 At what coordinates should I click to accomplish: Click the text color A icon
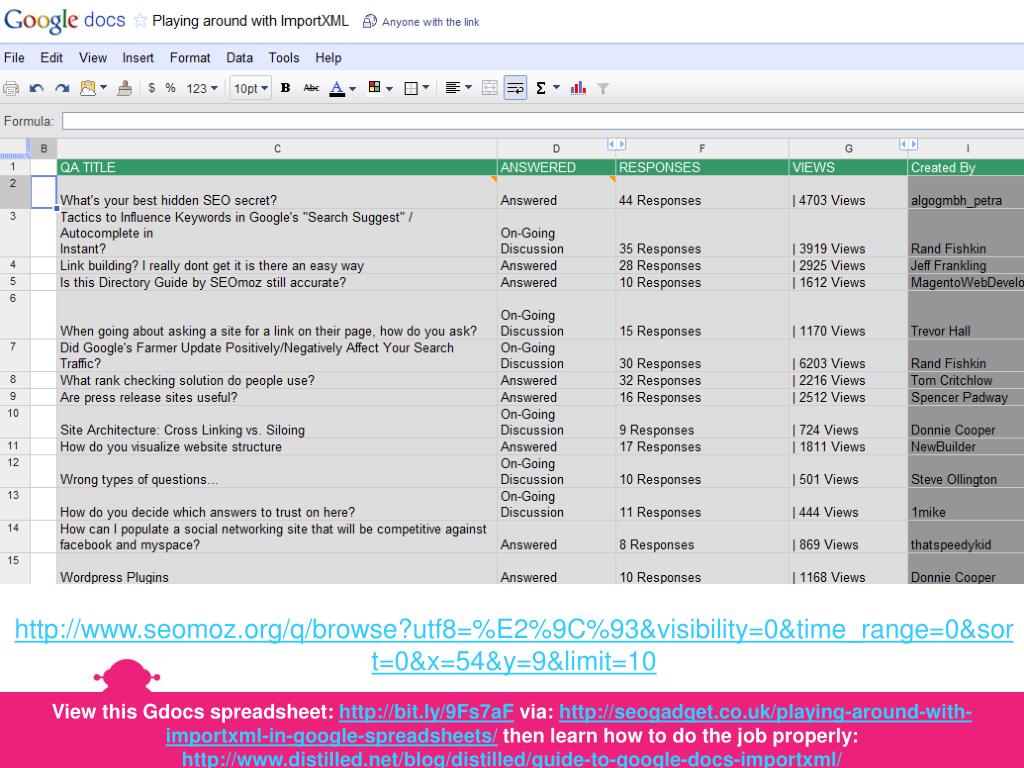click(337, 88)
